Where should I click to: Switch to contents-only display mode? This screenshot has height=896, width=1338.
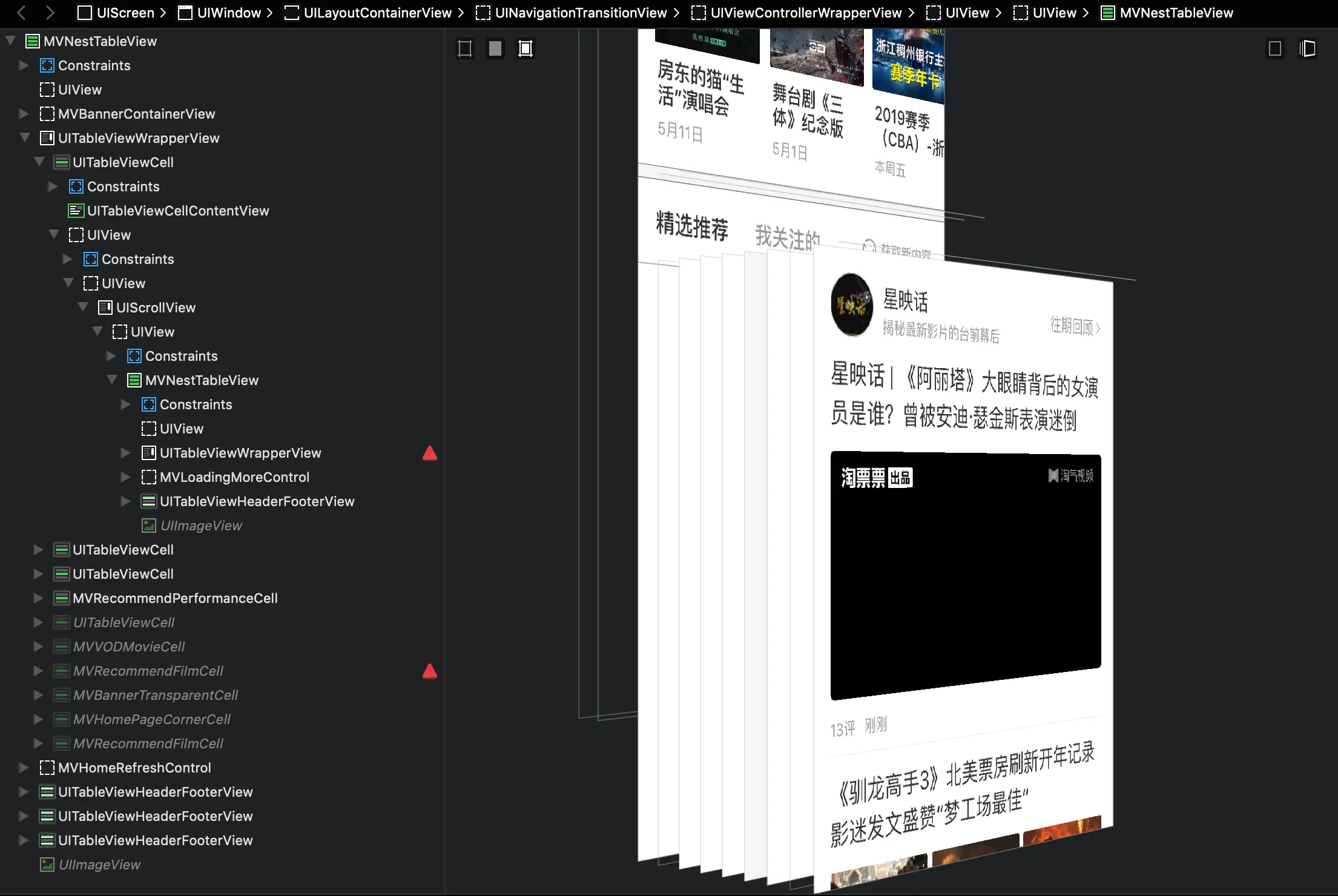[x=495, y=48]
